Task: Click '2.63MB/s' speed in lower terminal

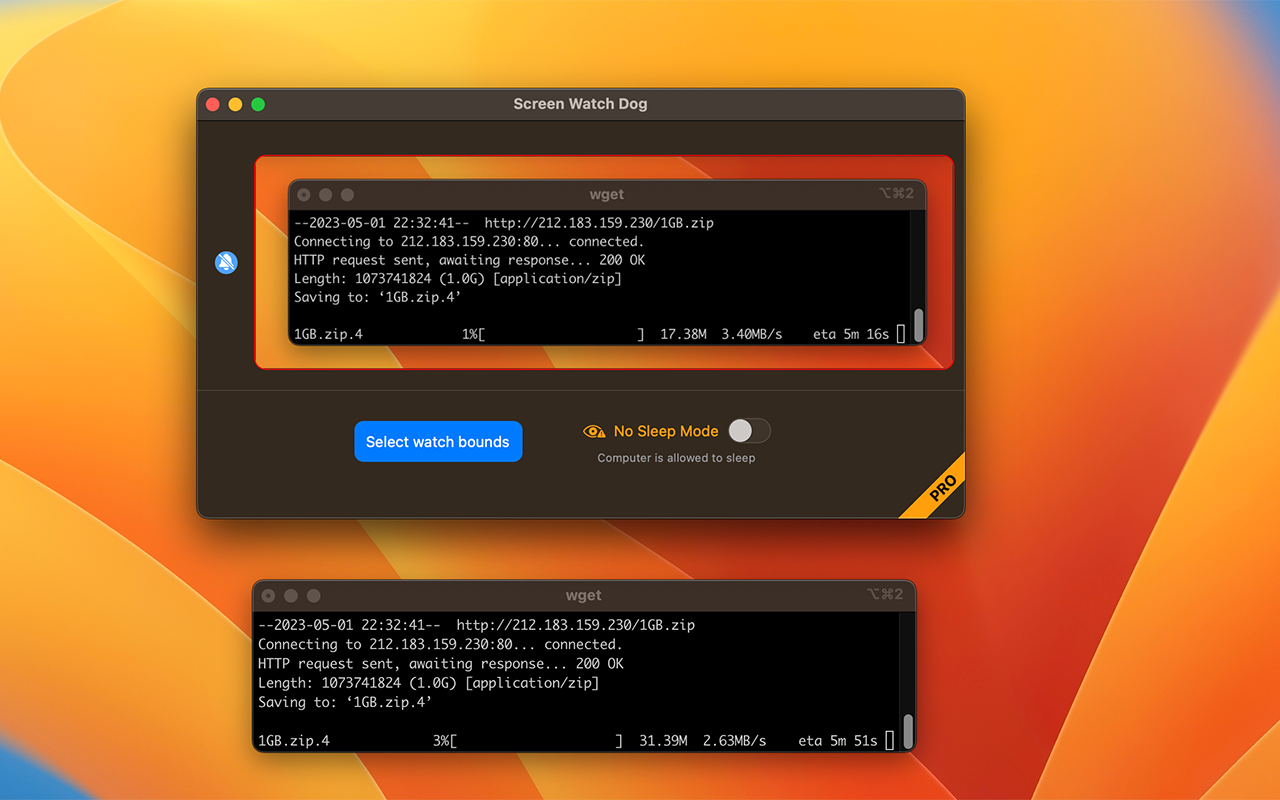Action: point(735,741)
